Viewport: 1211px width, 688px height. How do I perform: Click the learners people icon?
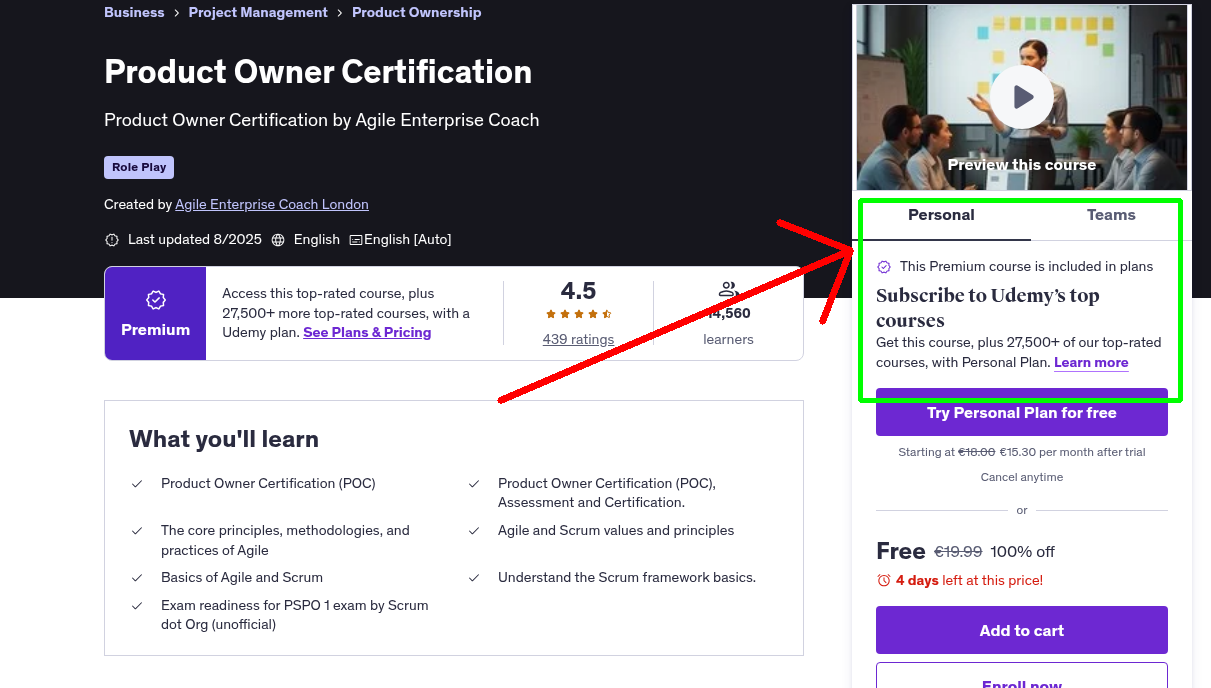click(728, 289)
